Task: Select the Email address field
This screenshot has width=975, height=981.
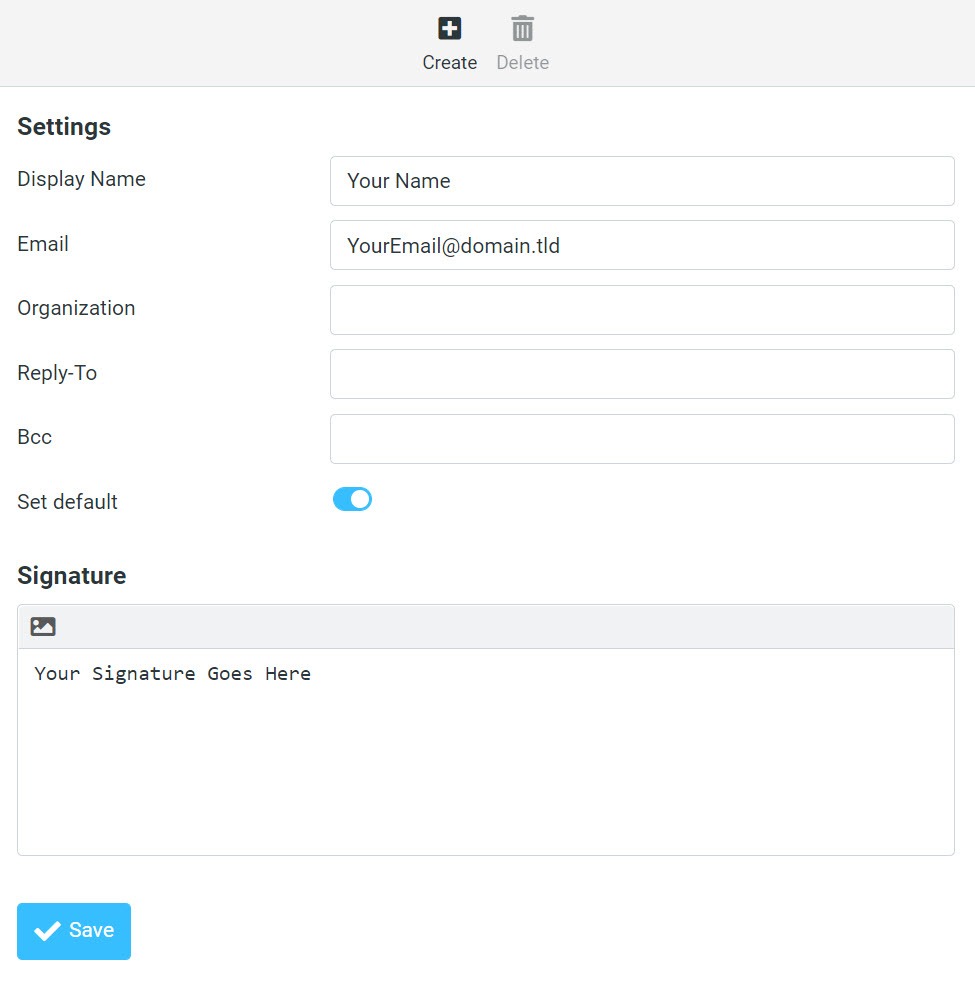Action: point(642,245)
